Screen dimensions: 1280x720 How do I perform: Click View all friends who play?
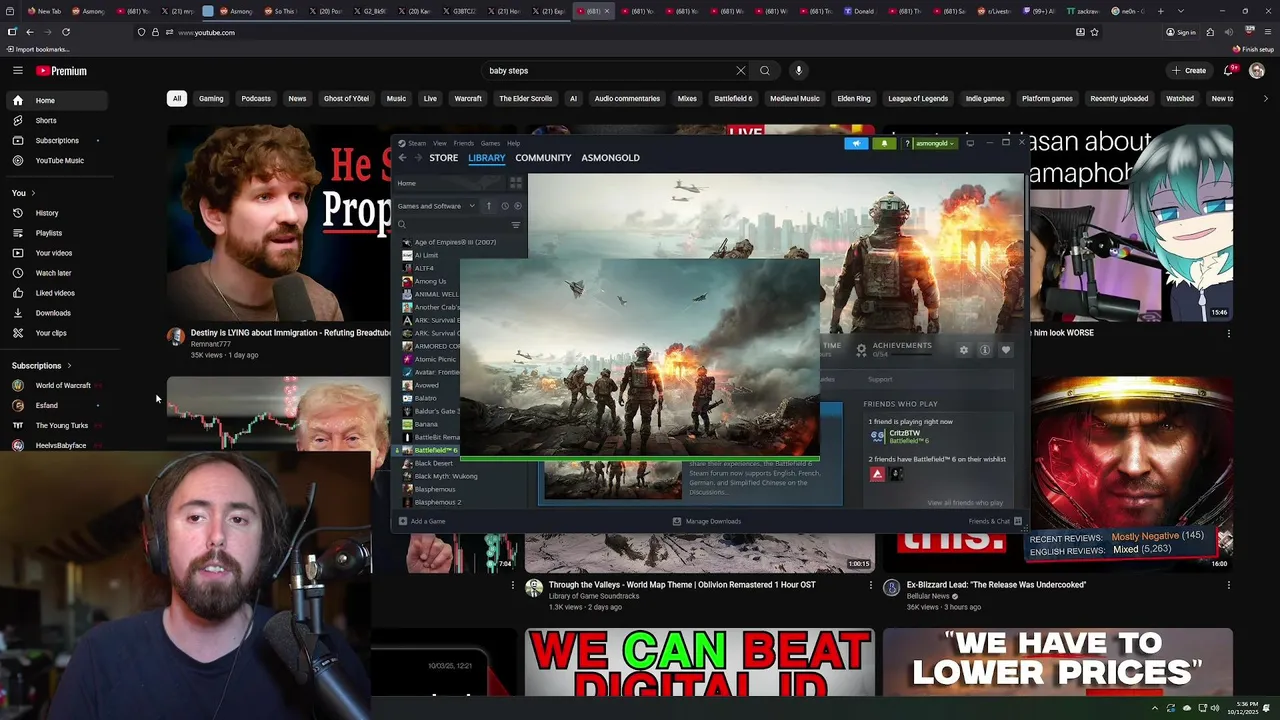tap(965, 503)
